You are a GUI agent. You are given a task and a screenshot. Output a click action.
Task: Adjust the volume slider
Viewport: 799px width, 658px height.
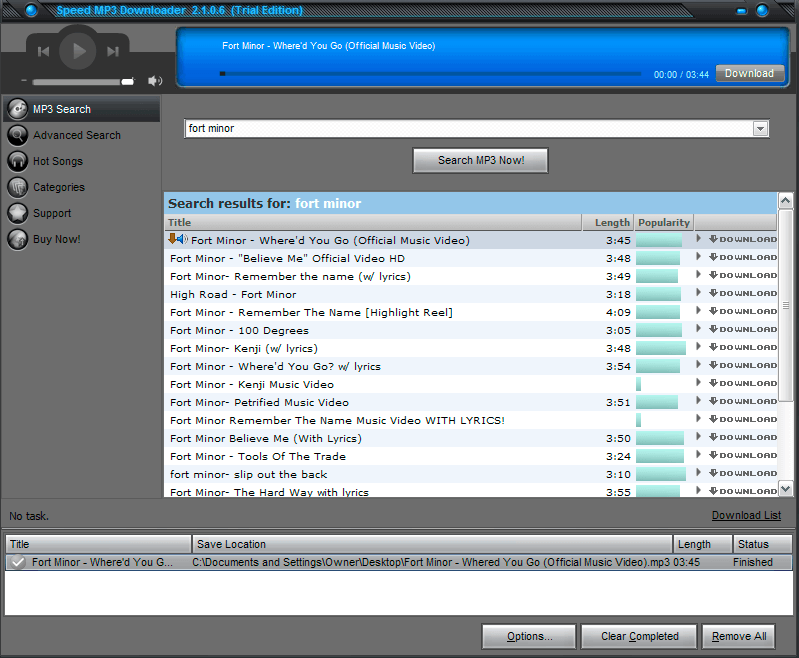click(84, 82)
